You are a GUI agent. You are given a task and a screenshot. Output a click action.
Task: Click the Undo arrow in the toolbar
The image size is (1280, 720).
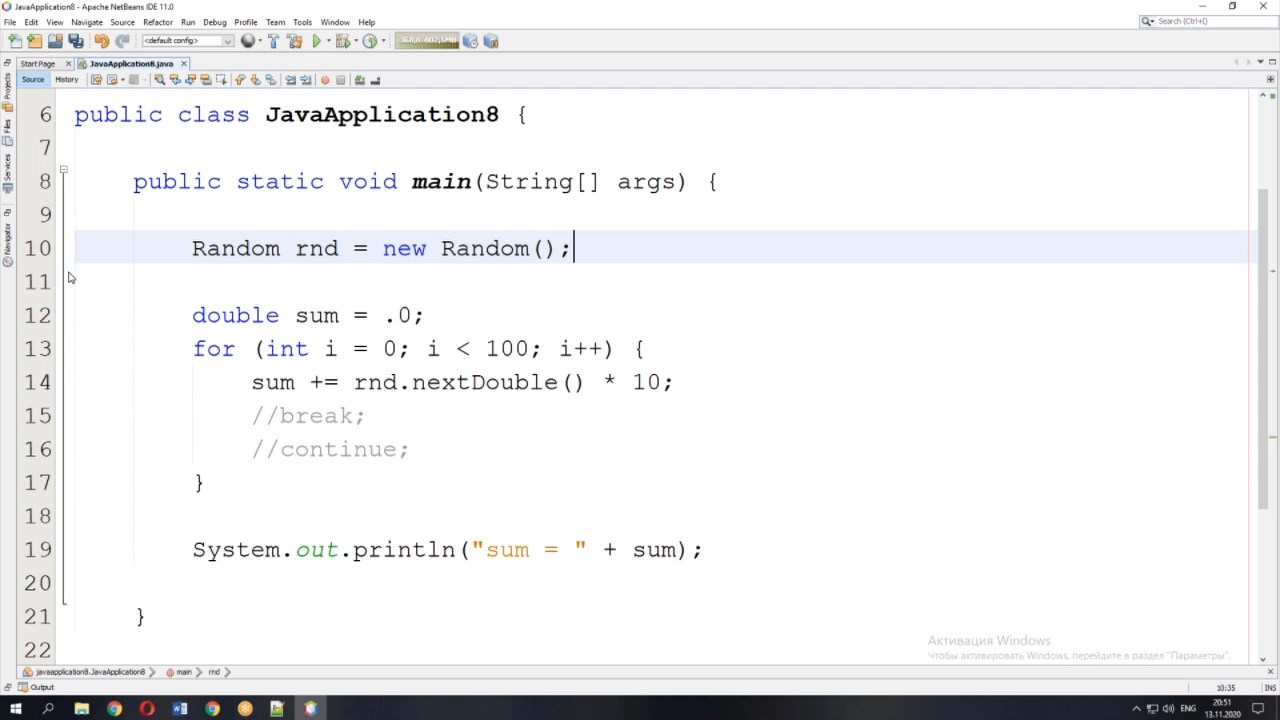[101, 41]
